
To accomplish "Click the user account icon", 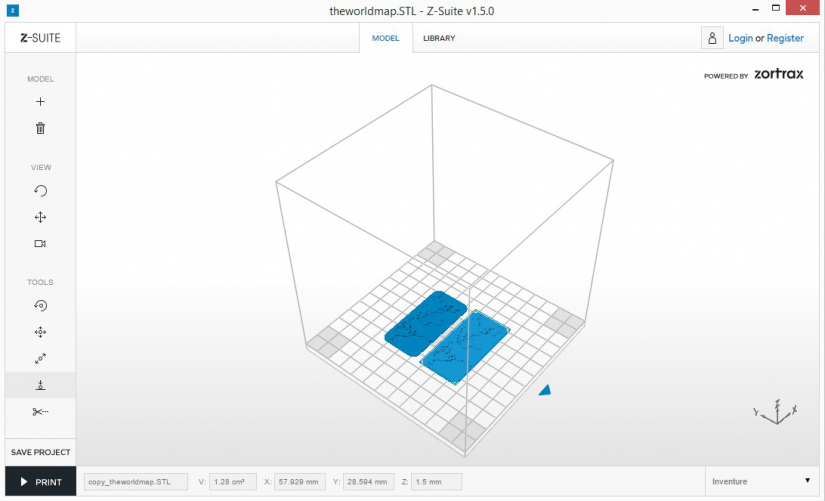I will [712, 38].
